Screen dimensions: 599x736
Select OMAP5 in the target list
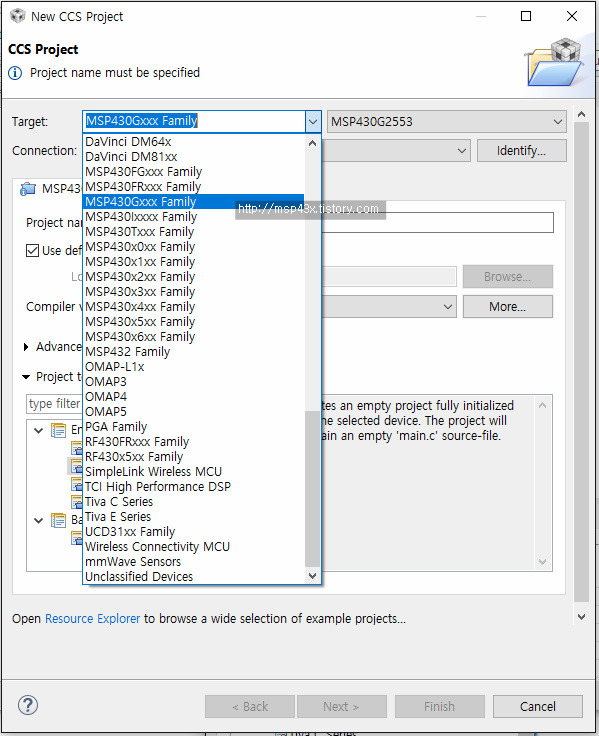click(193, 412)
